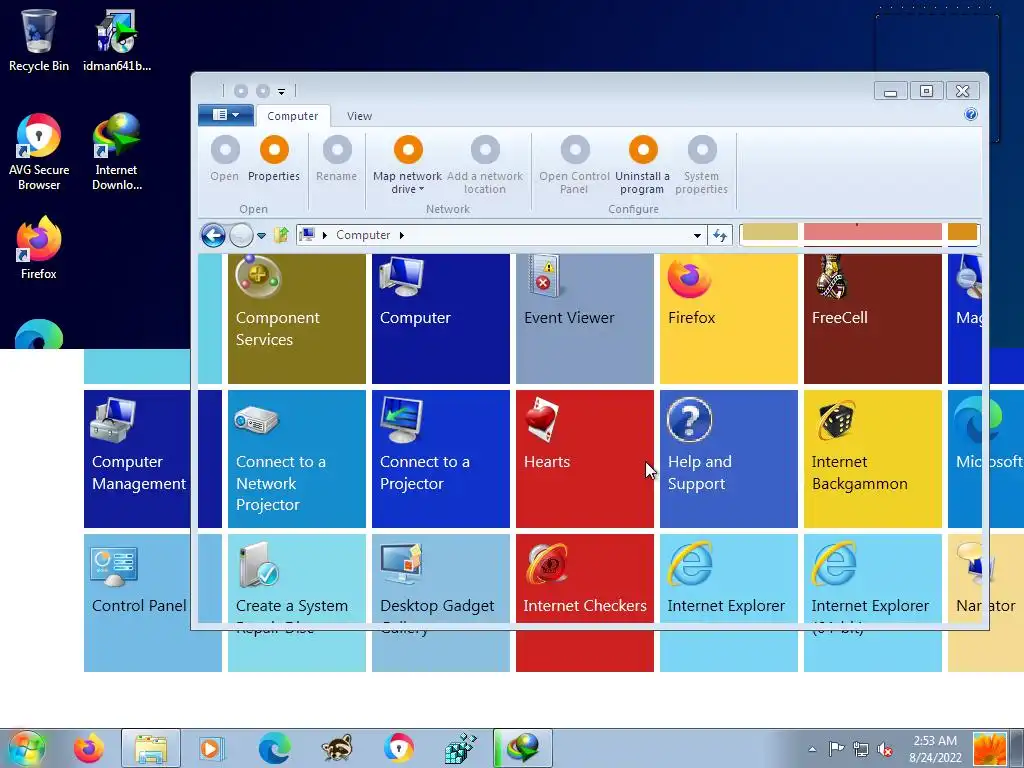
Task: Open the Narrator tile
Action: click(x=985, y=603)
